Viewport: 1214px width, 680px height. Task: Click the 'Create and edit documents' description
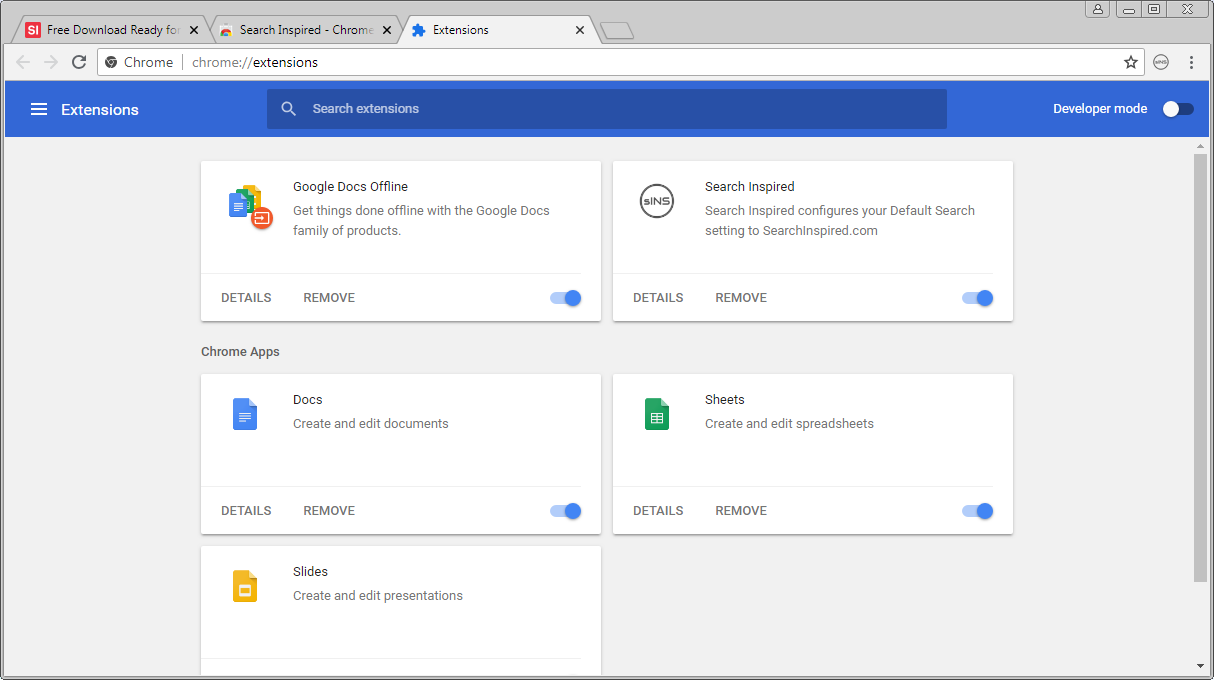click(371, 424)
